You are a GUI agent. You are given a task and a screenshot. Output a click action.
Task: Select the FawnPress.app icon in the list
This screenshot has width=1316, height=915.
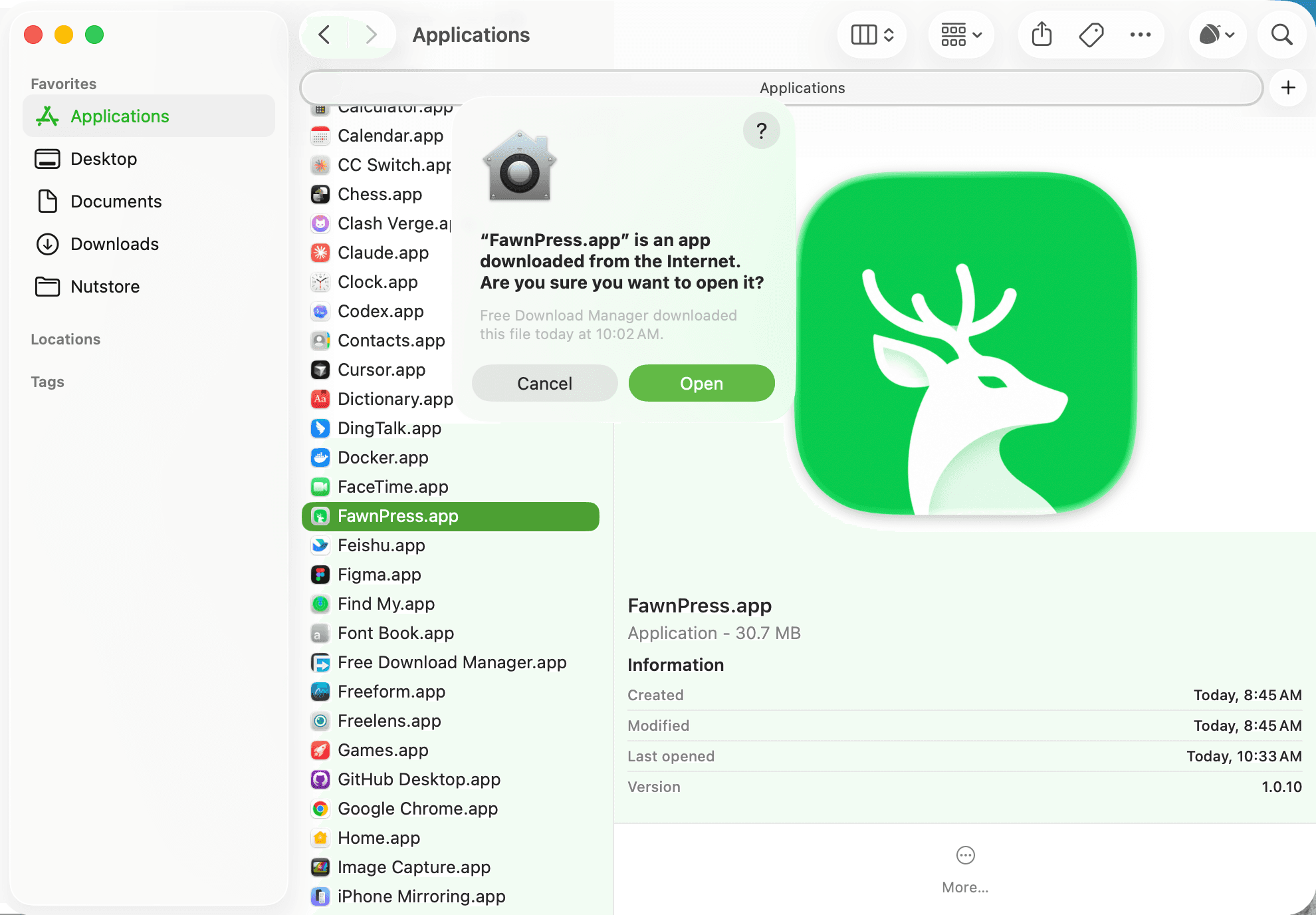click(320, 516)
